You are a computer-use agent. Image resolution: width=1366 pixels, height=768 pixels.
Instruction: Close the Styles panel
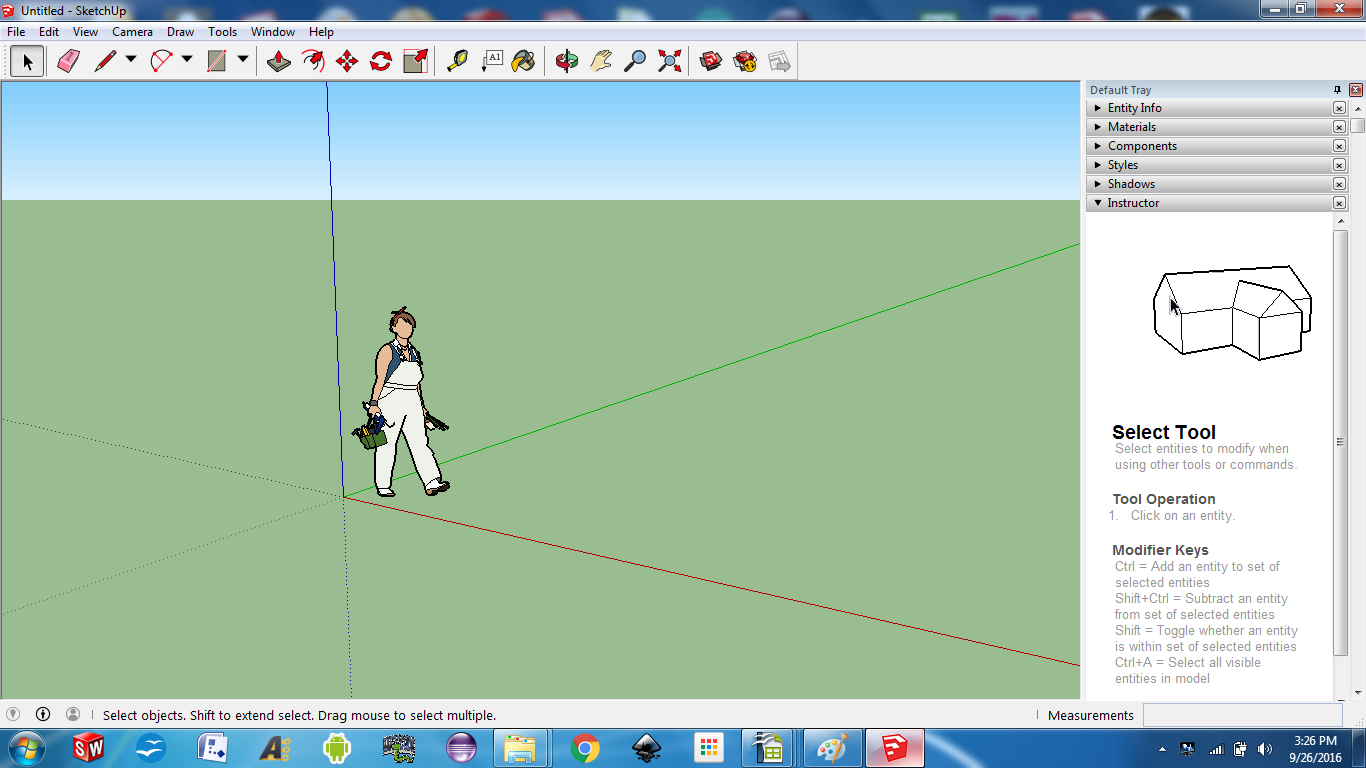point(1339,165)
